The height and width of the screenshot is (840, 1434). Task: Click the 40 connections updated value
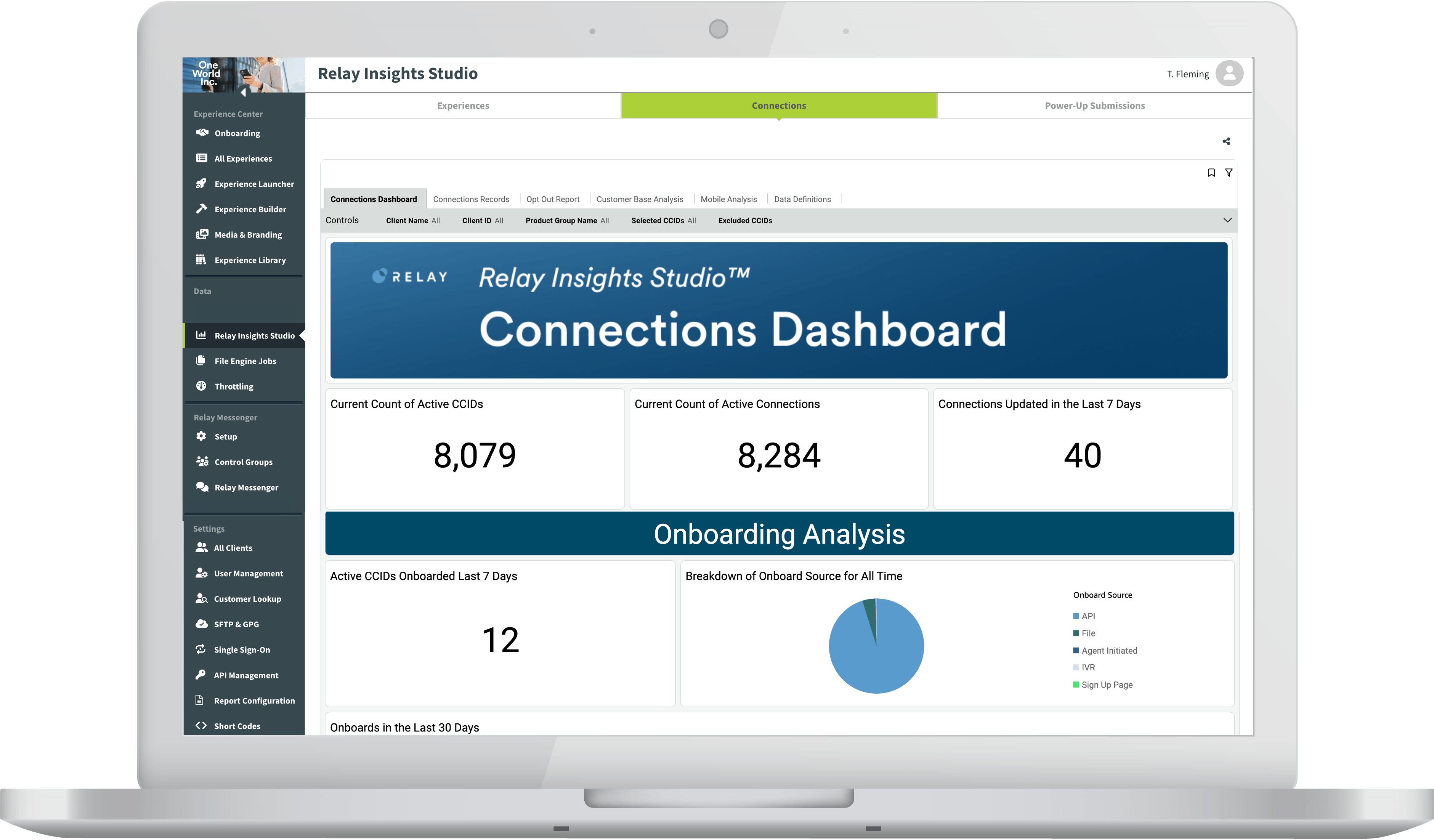click(x=1082, y=455)
